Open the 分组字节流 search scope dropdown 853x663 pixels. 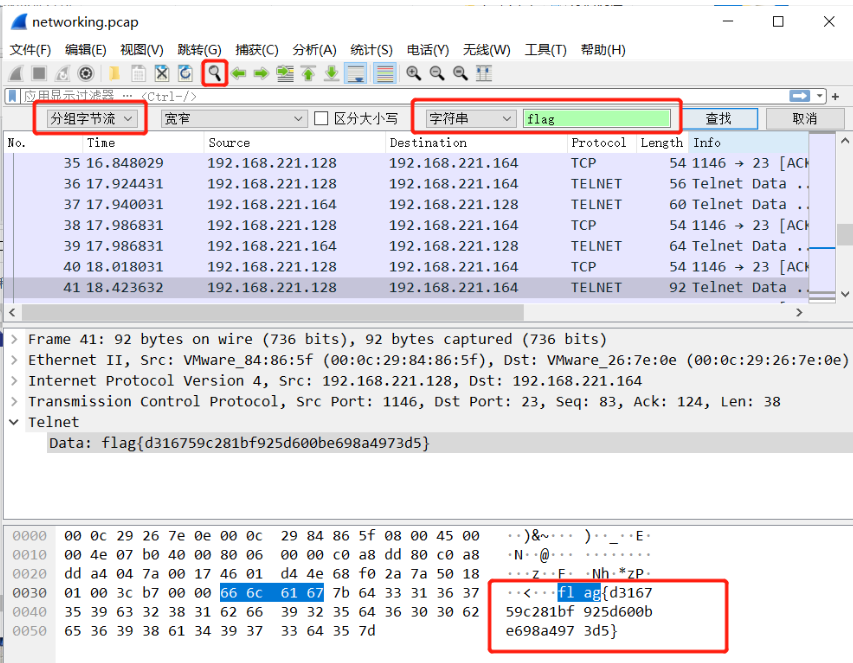[x=90, y=118]
